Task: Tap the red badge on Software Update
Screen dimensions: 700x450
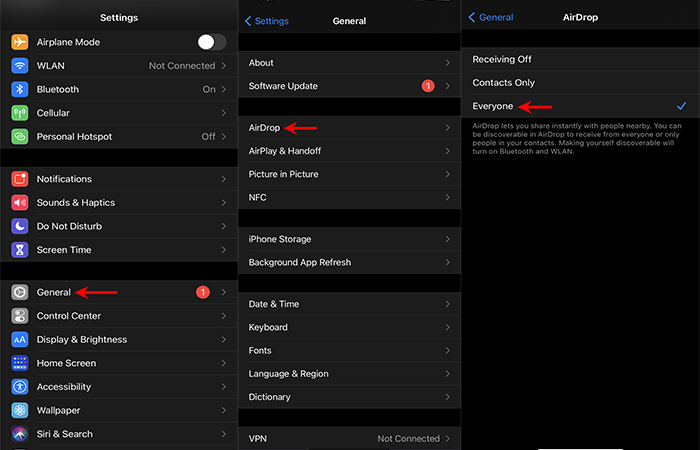Action: click(x=428, y=86)
